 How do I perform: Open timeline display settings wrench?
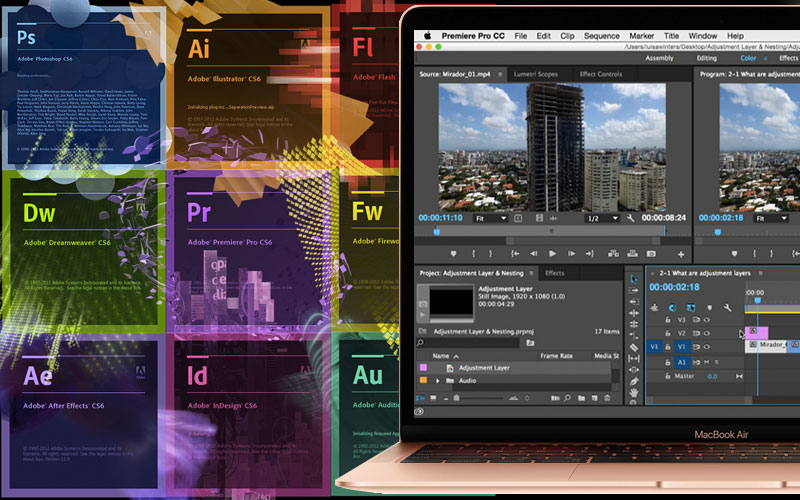pos(727,308)
